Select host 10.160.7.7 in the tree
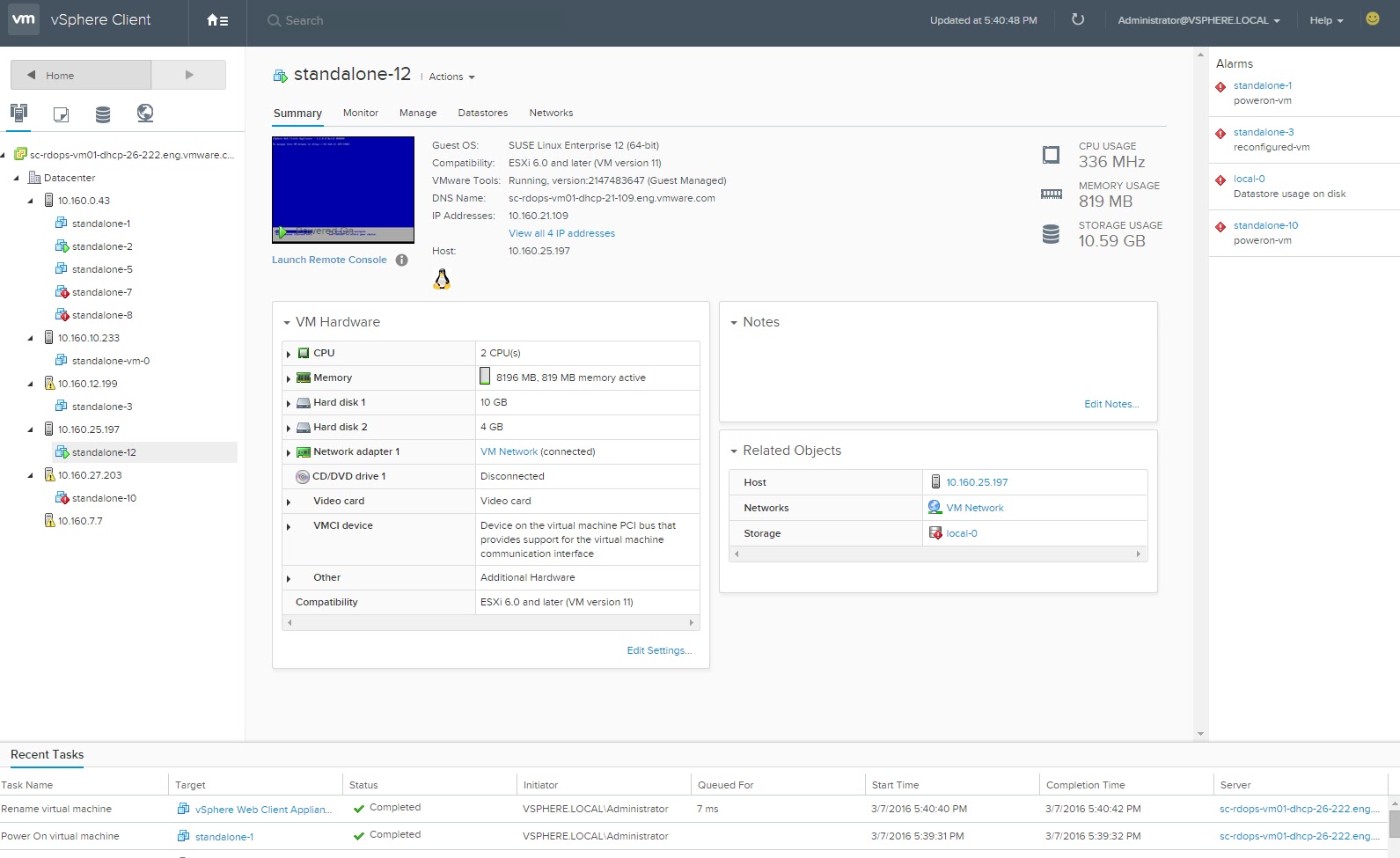 pyautogui.click(x=80, y=521)
